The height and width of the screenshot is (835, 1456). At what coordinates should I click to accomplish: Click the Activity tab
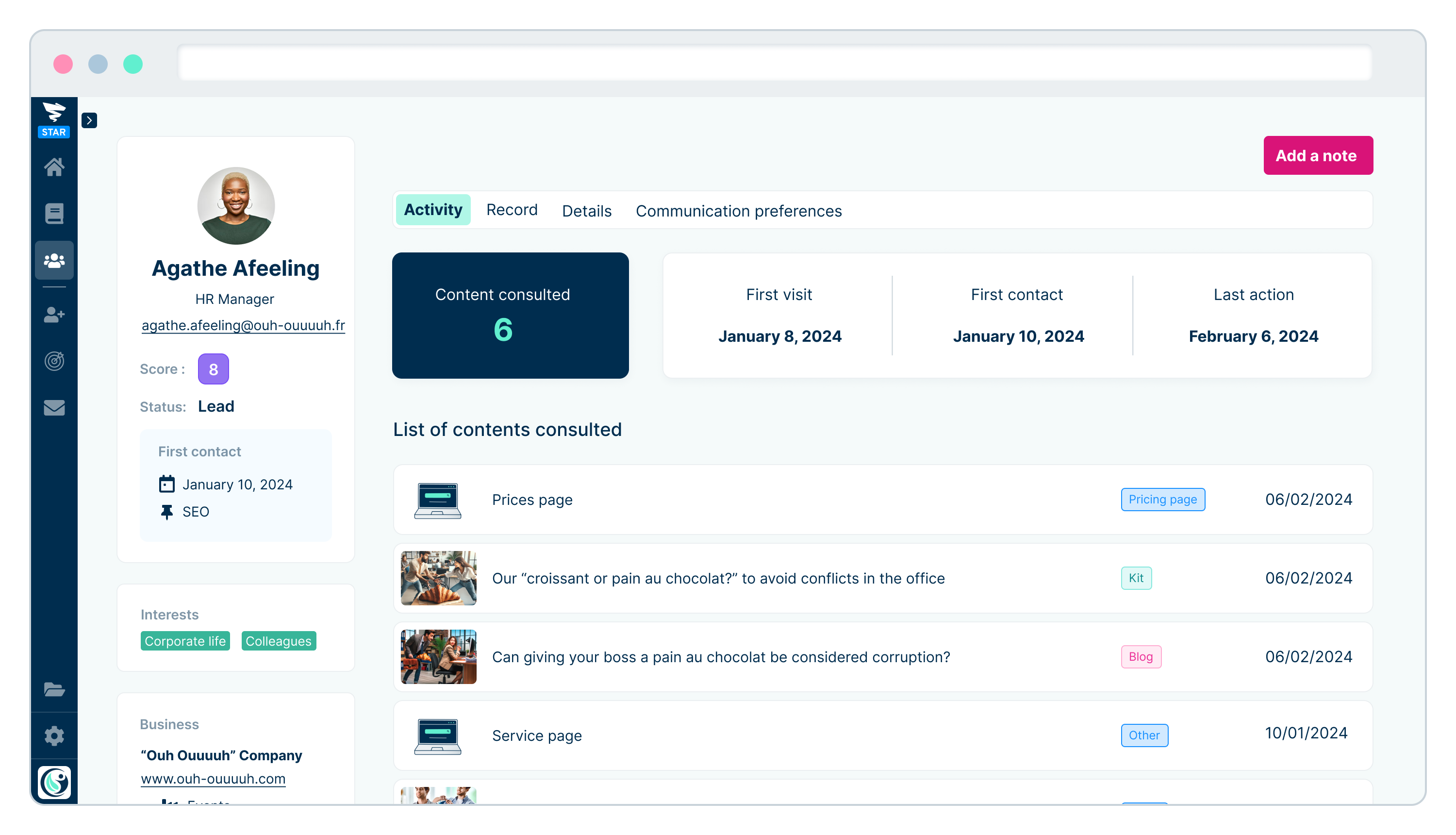pos(432,210)
